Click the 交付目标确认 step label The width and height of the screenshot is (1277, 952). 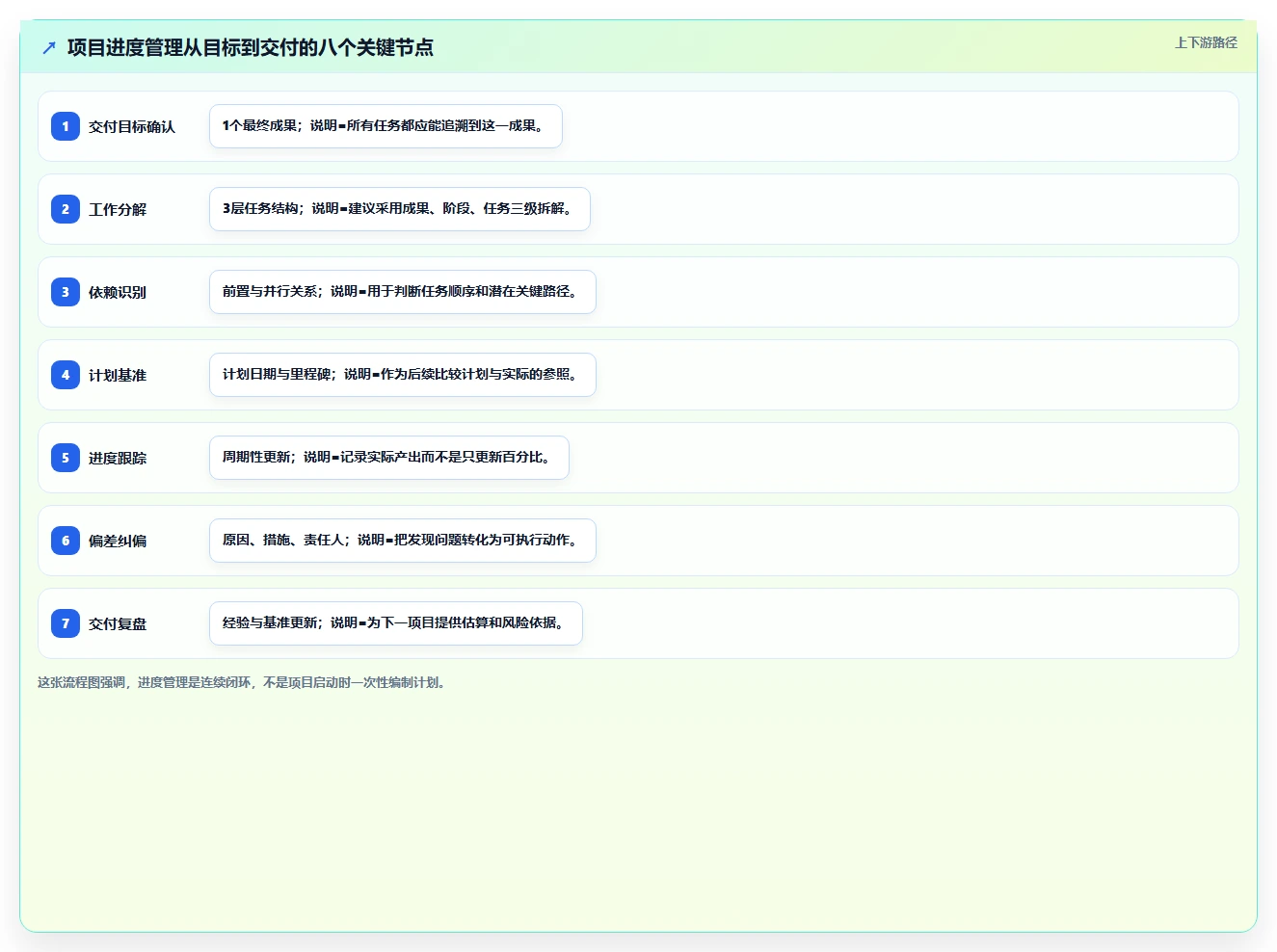tap(132, 126)
